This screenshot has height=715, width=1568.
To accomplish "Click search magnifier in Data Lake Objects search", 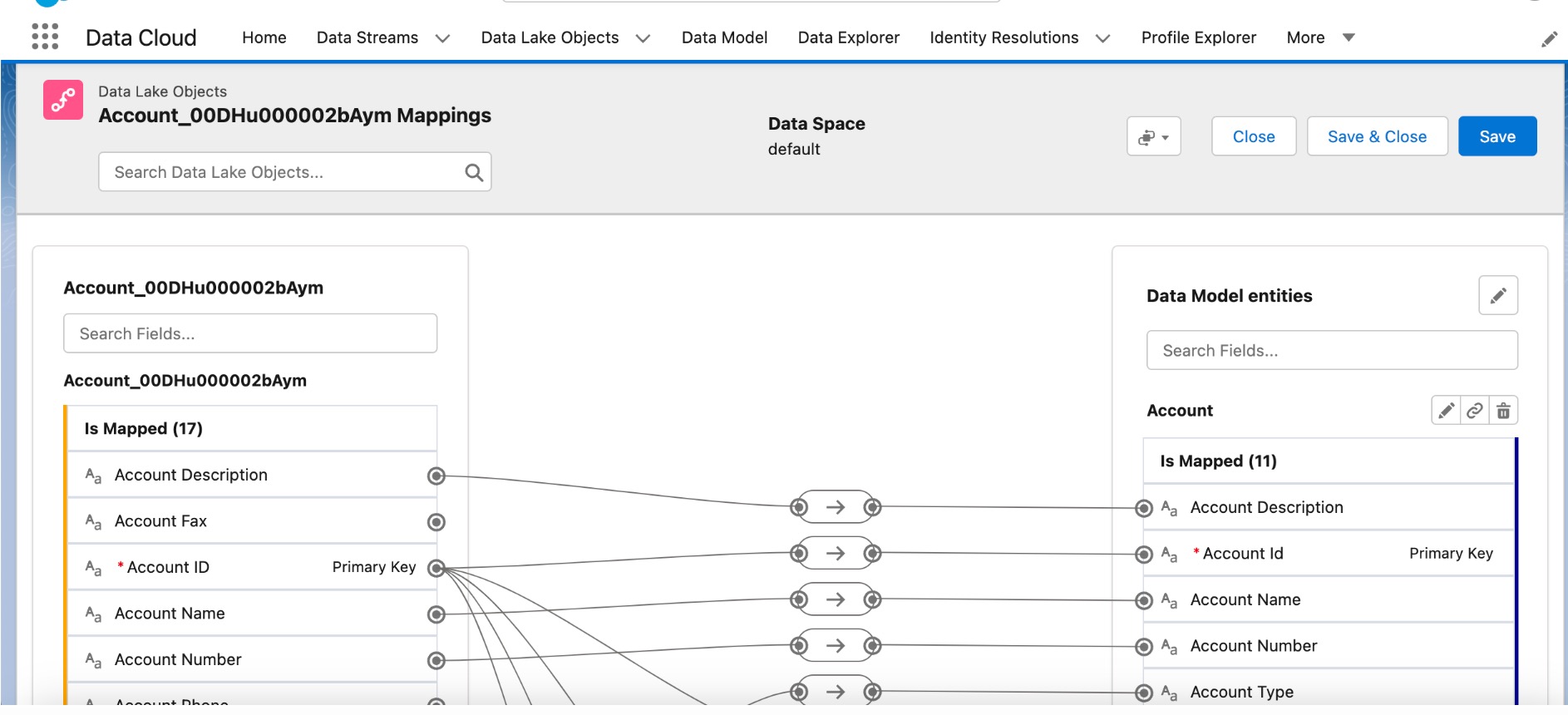I will coord(474,172).
